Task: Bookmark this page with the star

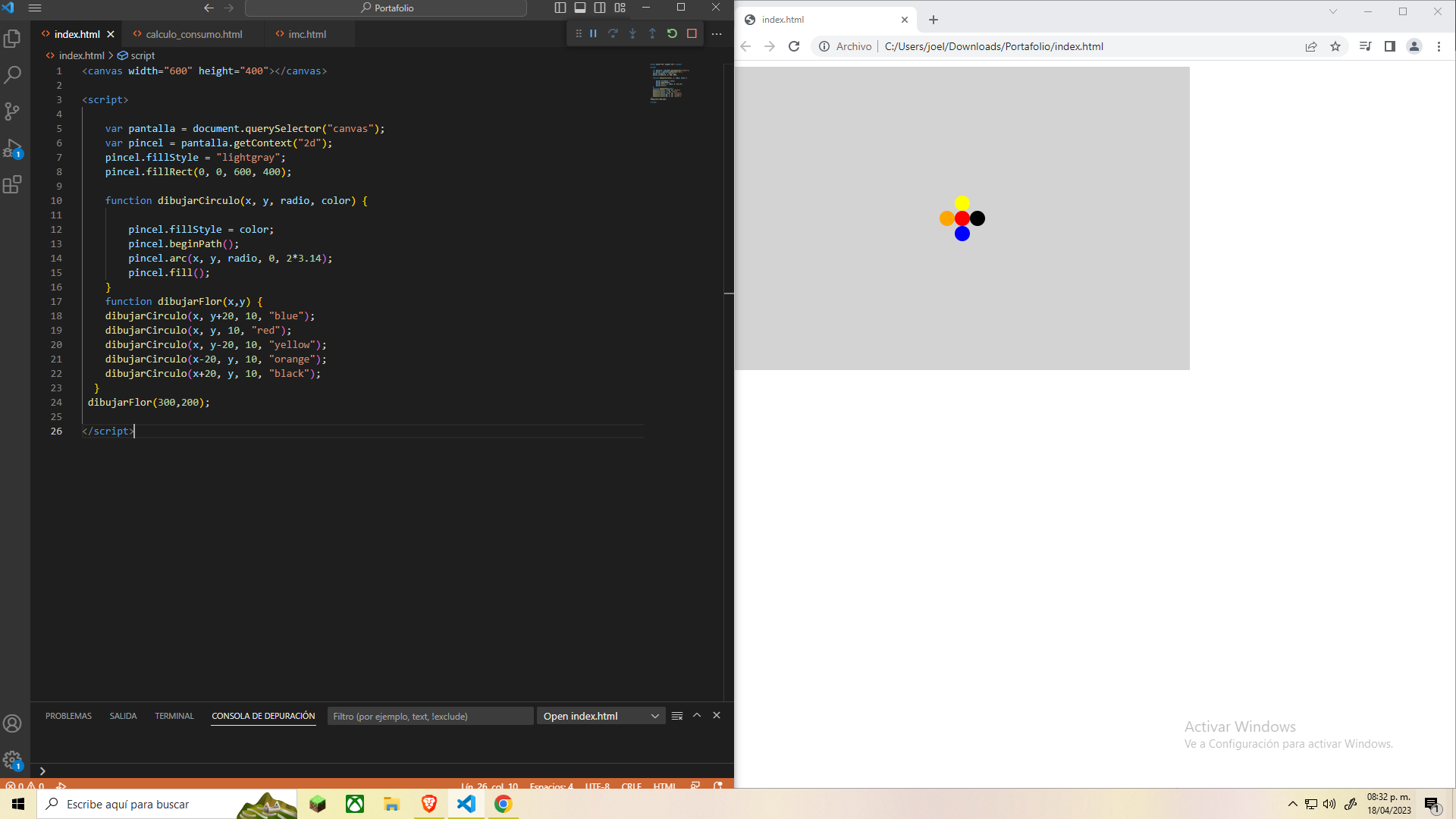Action: pyautogui.click(x=1335, y=46)
